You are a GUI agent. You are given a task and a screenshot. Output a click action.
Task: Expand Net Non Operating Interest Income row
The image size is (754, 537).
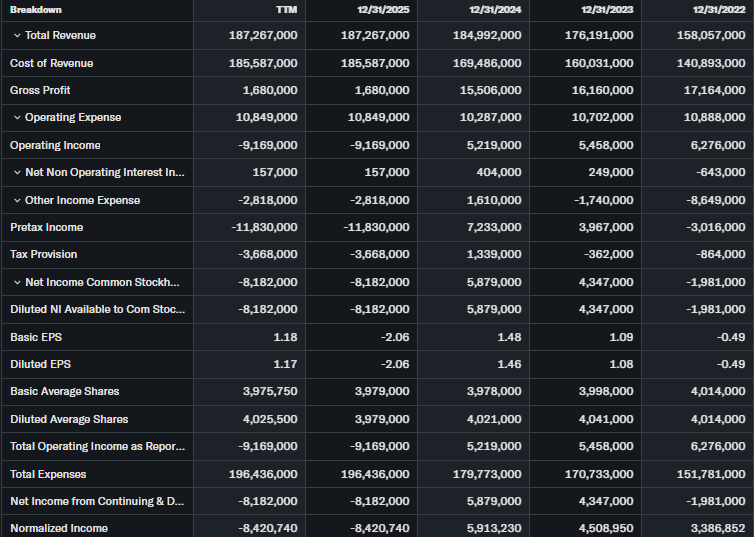tap(17, 173)
